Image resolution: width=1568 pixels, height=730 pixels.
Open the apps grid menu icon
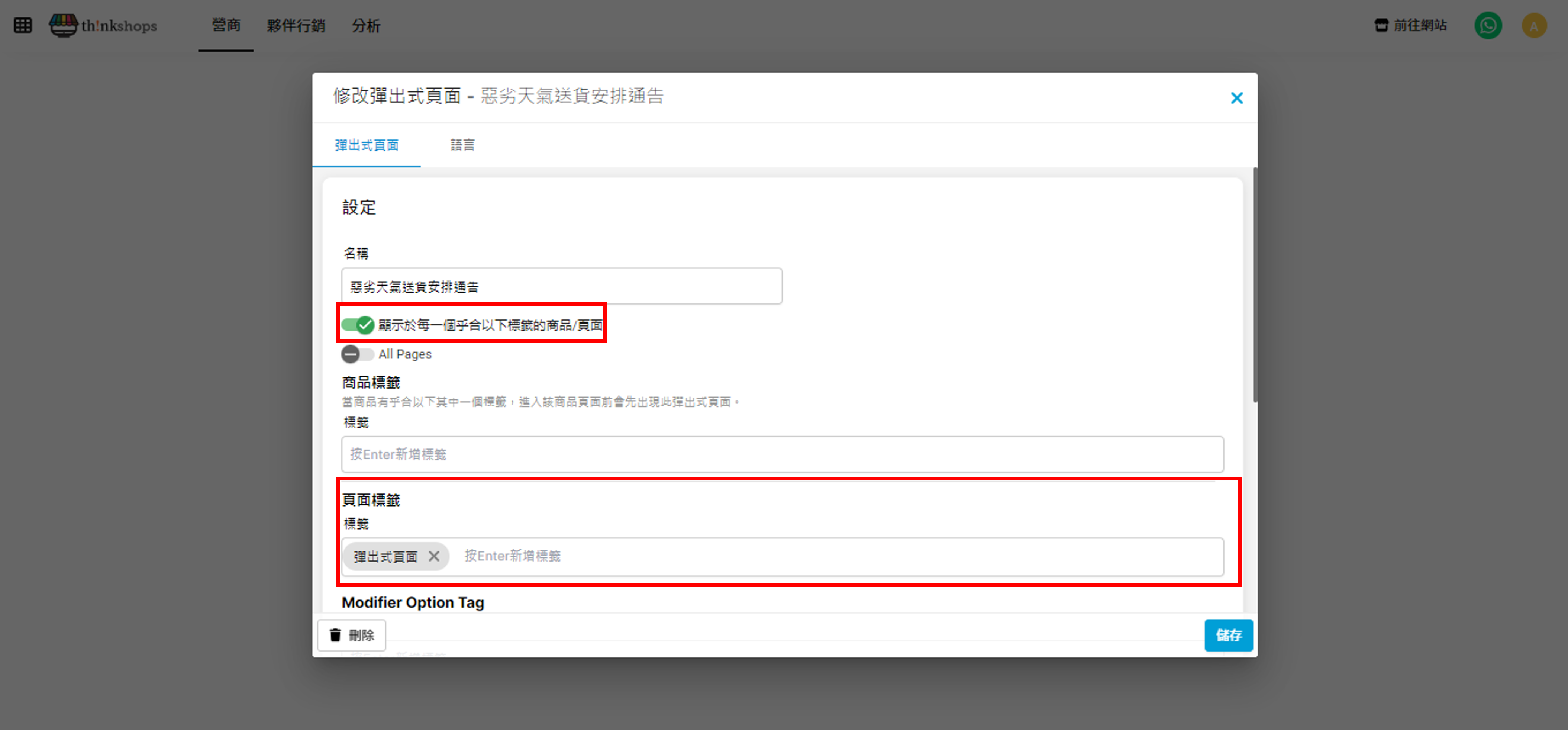pyautogui.click(x=23, y=26)
